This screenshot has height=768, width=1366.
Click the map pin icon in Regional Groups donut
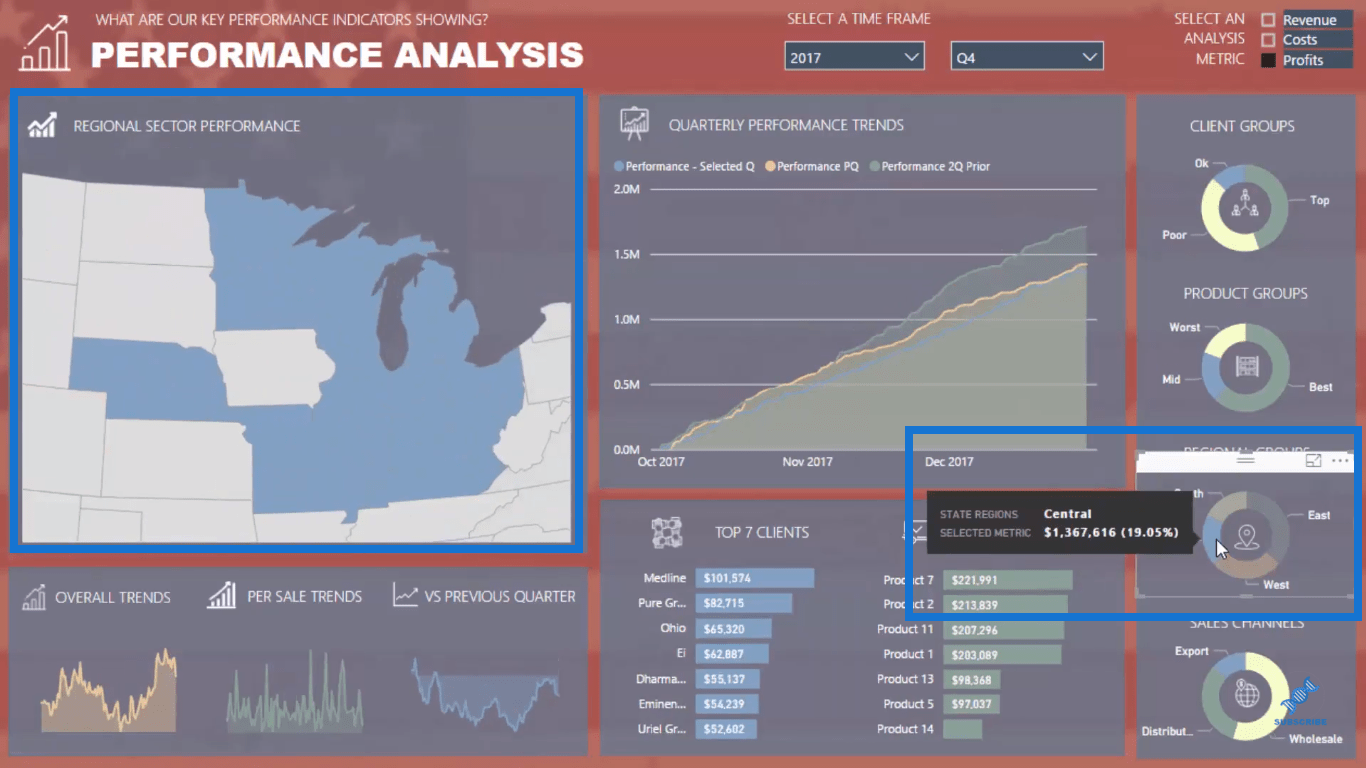click(x=1246, y=537)
